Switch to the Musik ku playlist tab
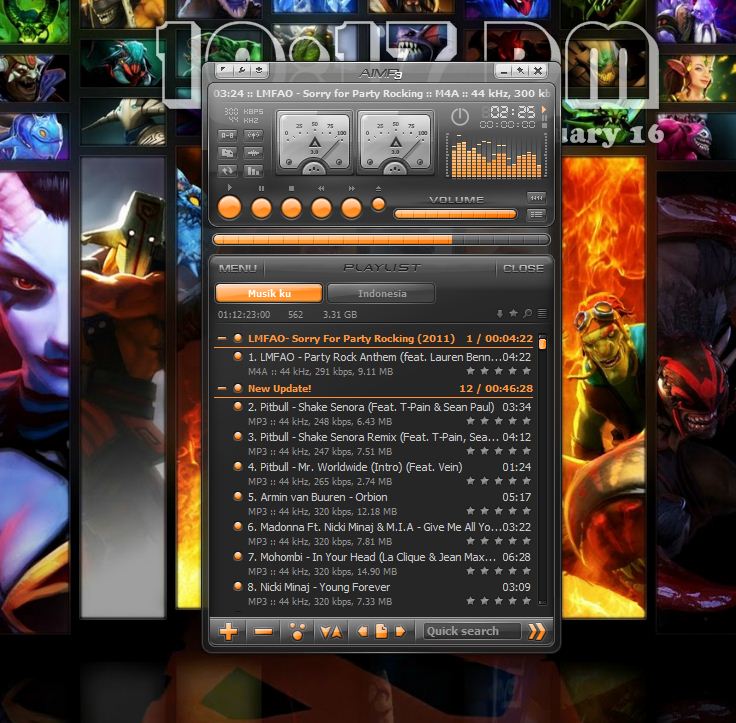 click(x=269, y=293)
